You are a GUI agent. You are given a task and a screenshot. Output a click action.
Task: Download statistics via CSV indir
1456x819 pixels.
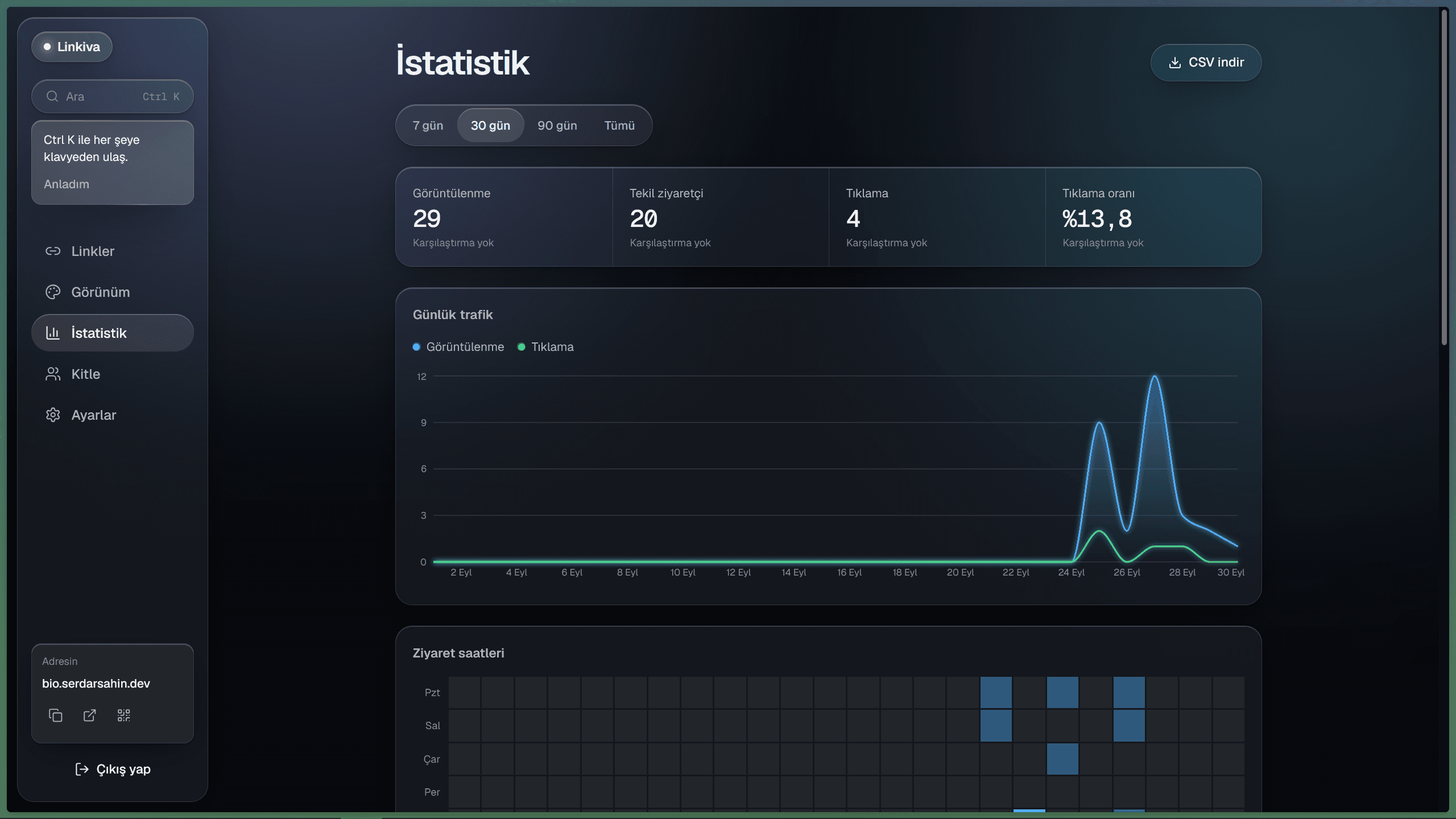[x=1206, y=63]
